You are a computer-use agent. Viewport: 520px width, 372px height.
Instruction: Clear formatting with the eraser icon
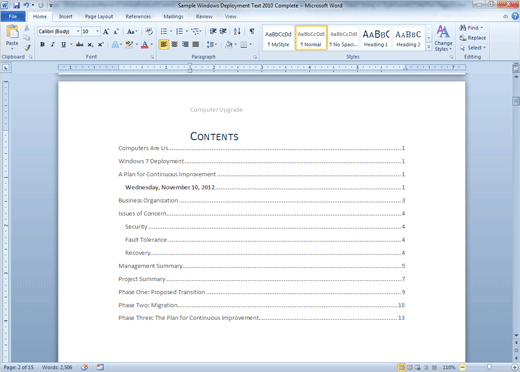[149, 32]
